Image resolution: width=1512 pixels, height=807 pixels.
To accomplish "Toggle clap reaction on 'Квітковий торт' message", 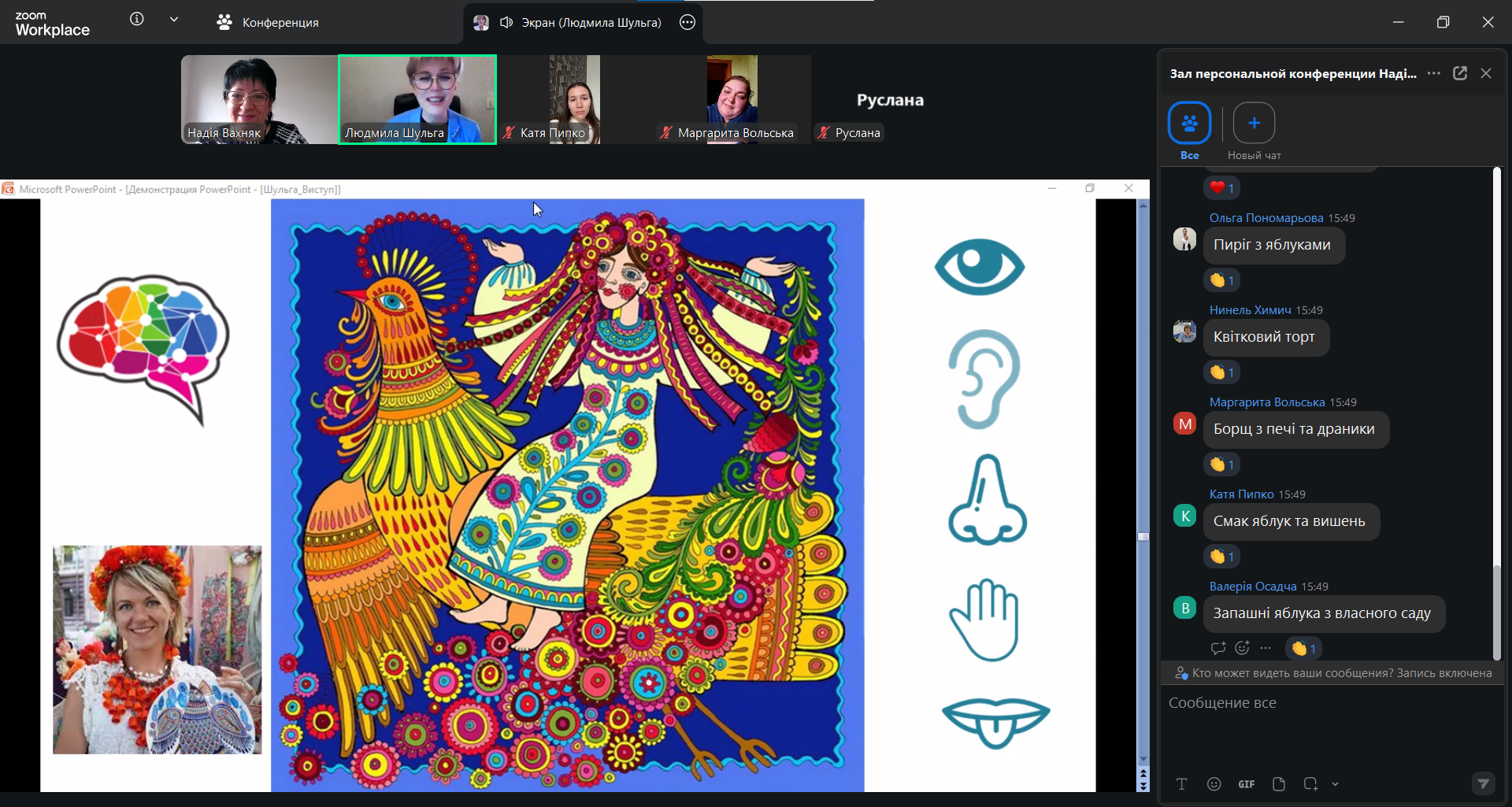I will point(1221,372).
